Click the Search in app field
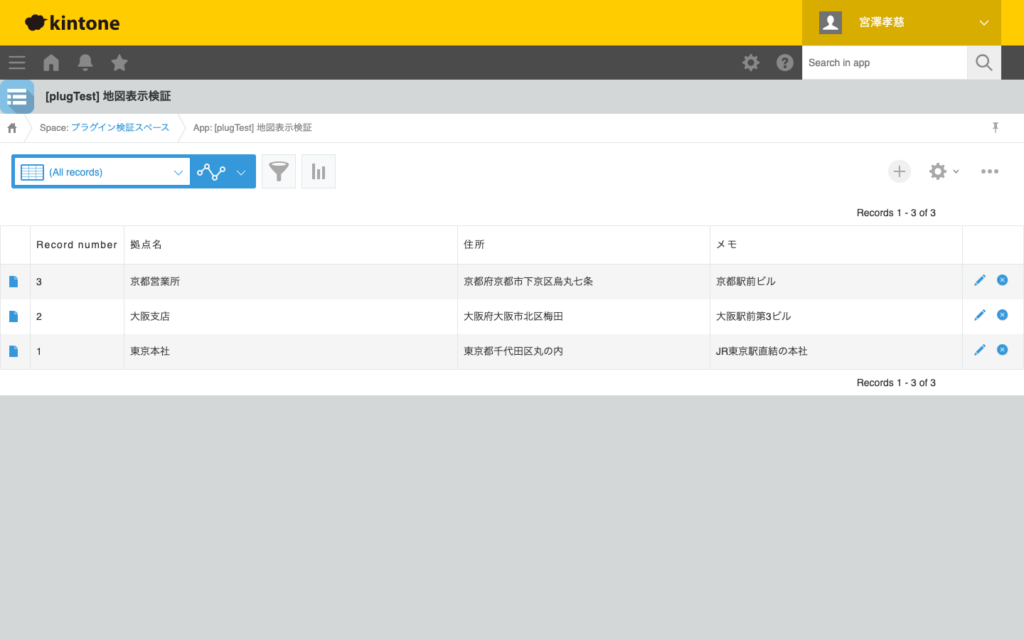 click(884, 63)
